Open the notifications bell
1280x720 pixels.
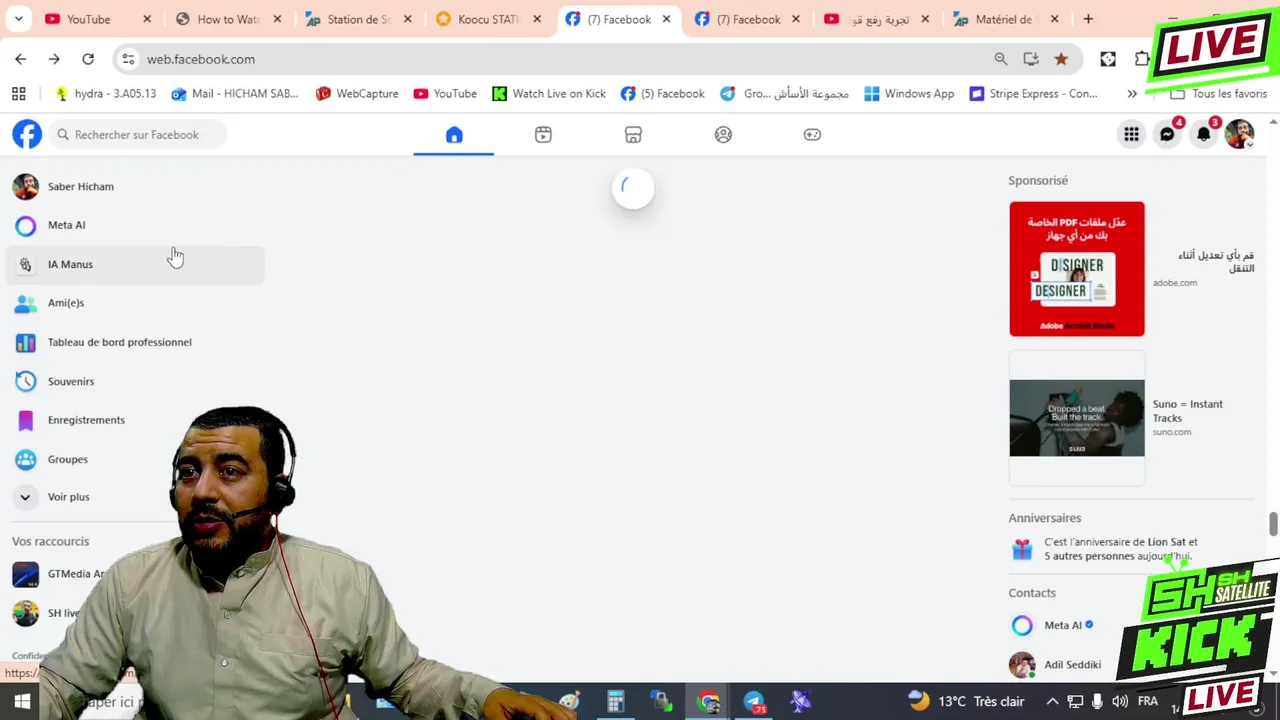(1204, 135)
